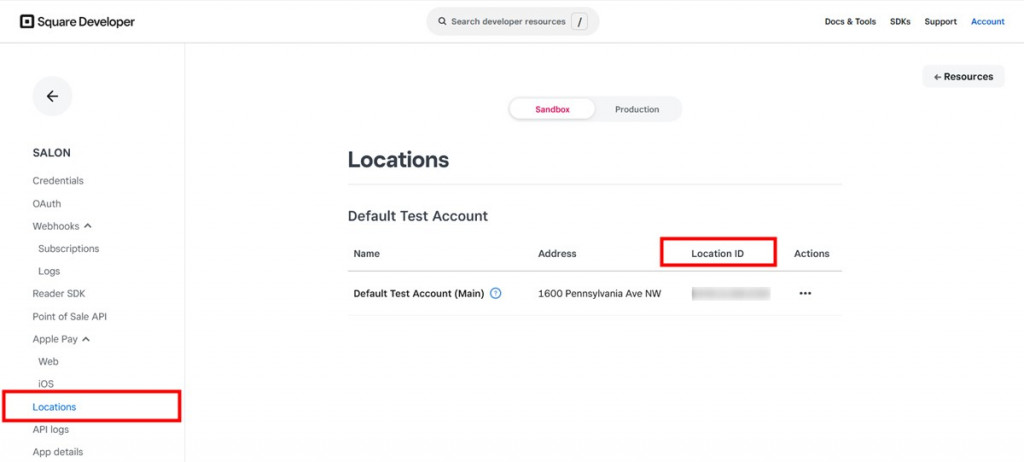
Task: Open Credentials in the sidebar
Action: coord(58,181)
